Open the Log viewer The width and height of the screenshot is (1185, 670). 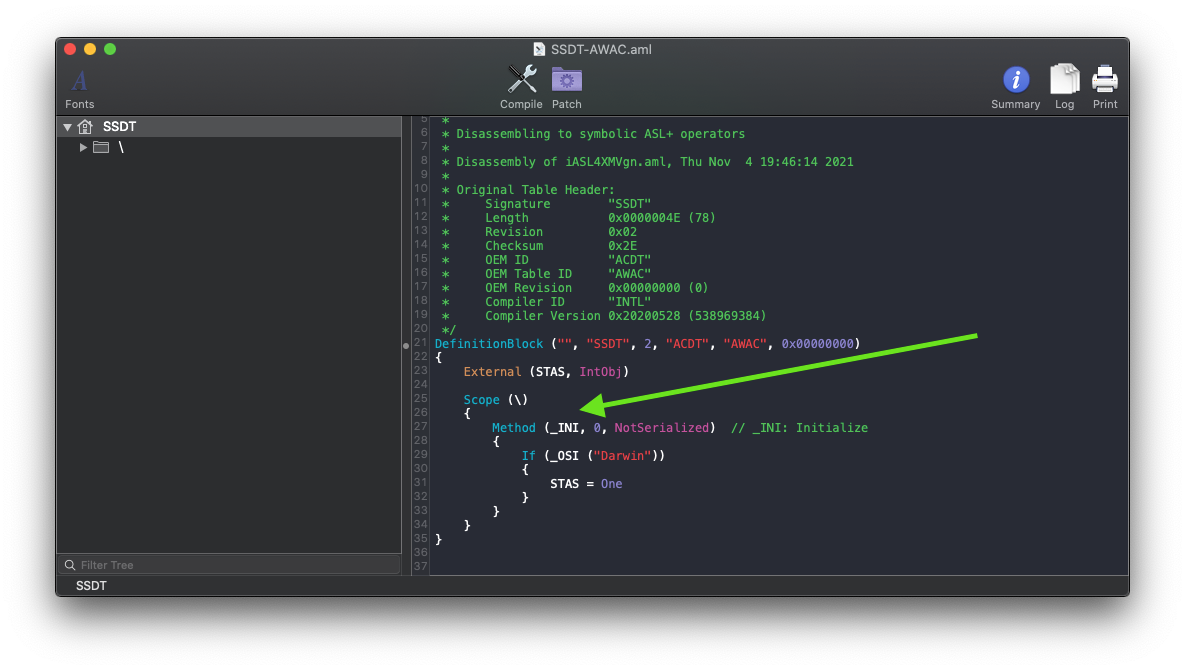click(x=1065, y=79)
